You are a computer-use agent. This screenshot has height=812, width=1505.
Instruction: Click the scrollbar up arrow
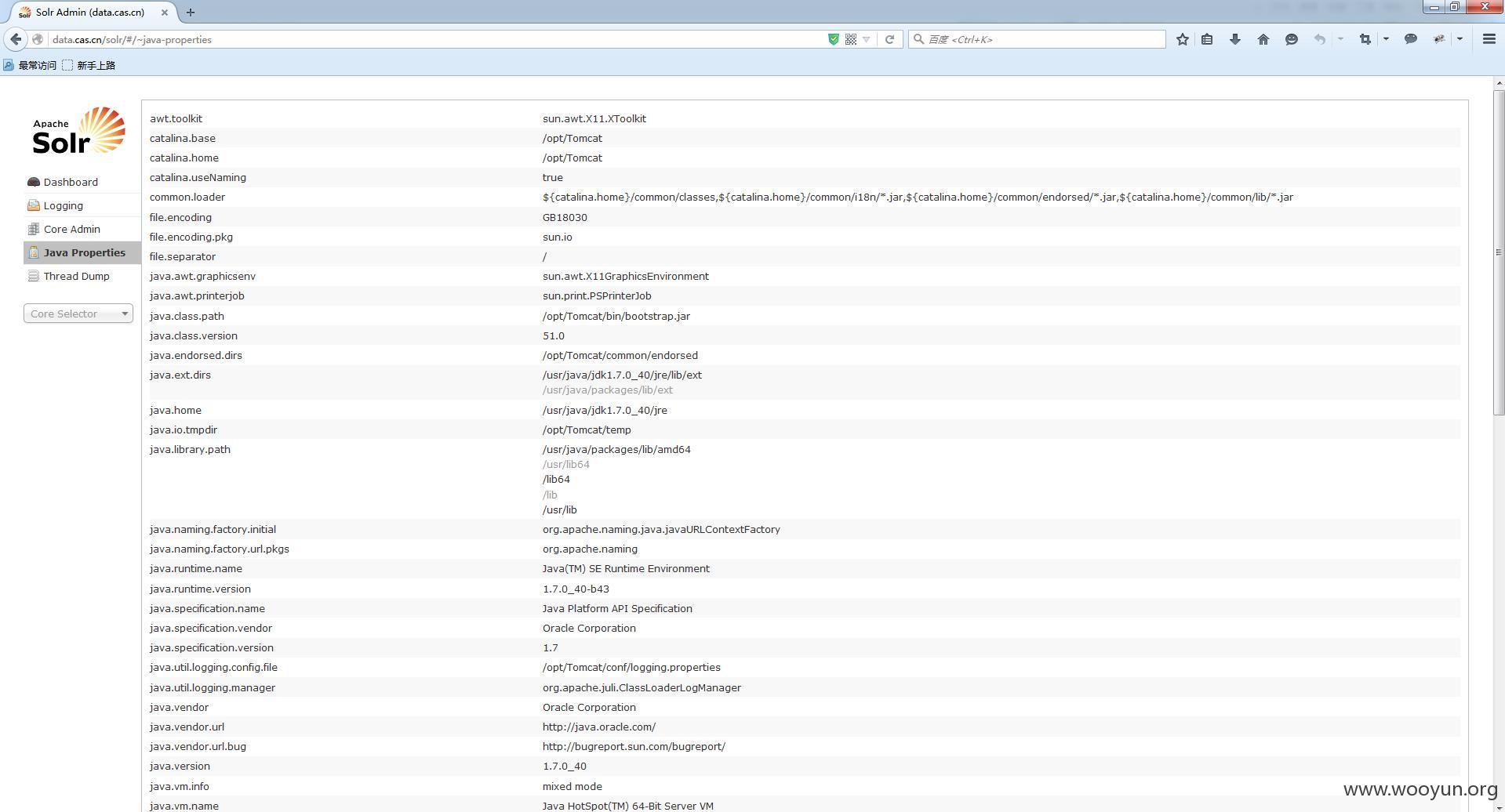tap(1499, 82)
